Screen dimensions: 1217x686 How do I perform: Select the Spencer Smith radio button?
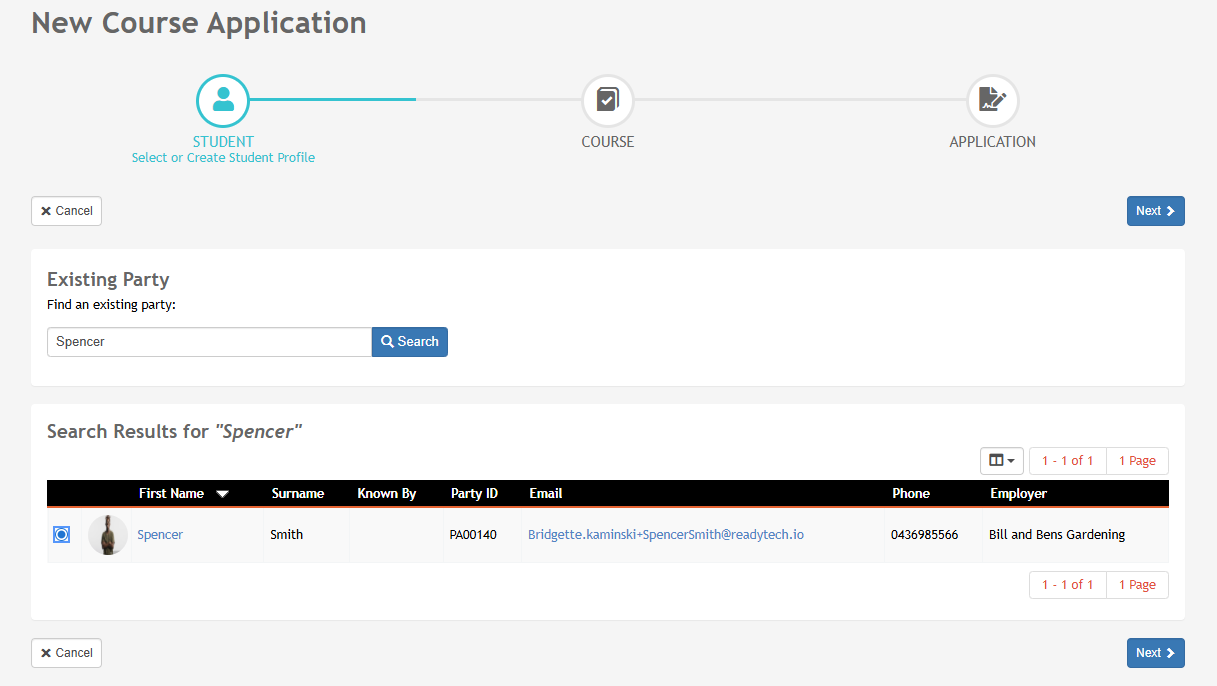point(61,535)
